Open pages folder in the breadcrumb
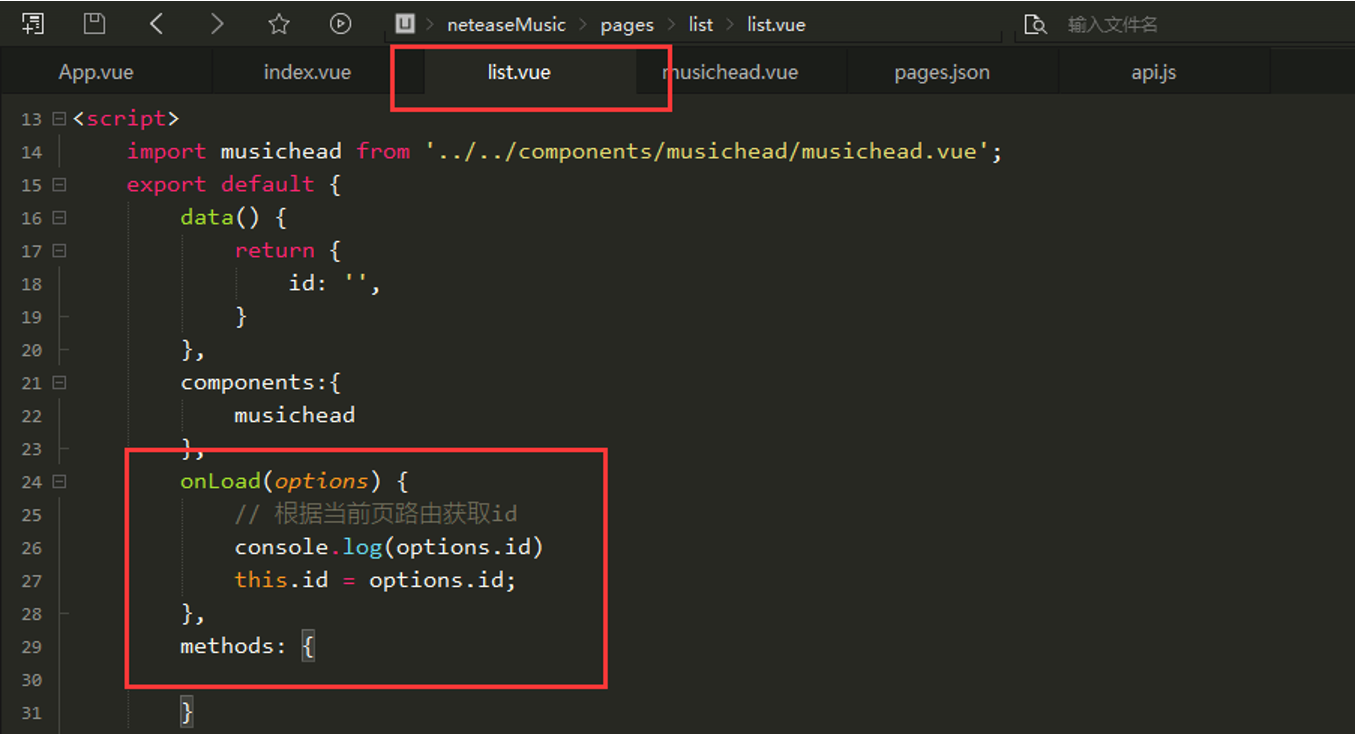 point(627,25)
